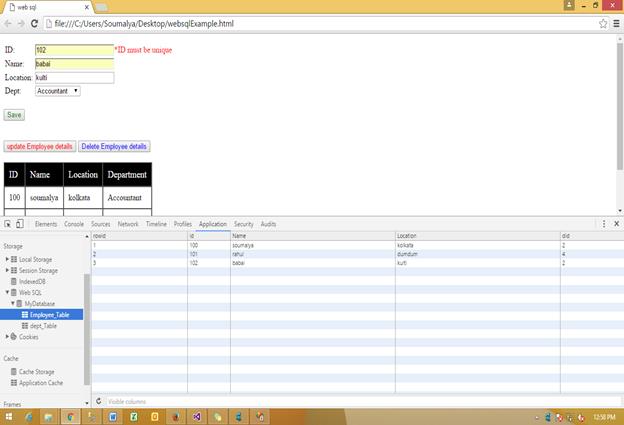Screen dimensions: 624x425
Task: Collapse the MyDatabase tree arrow
Action: 12,303
